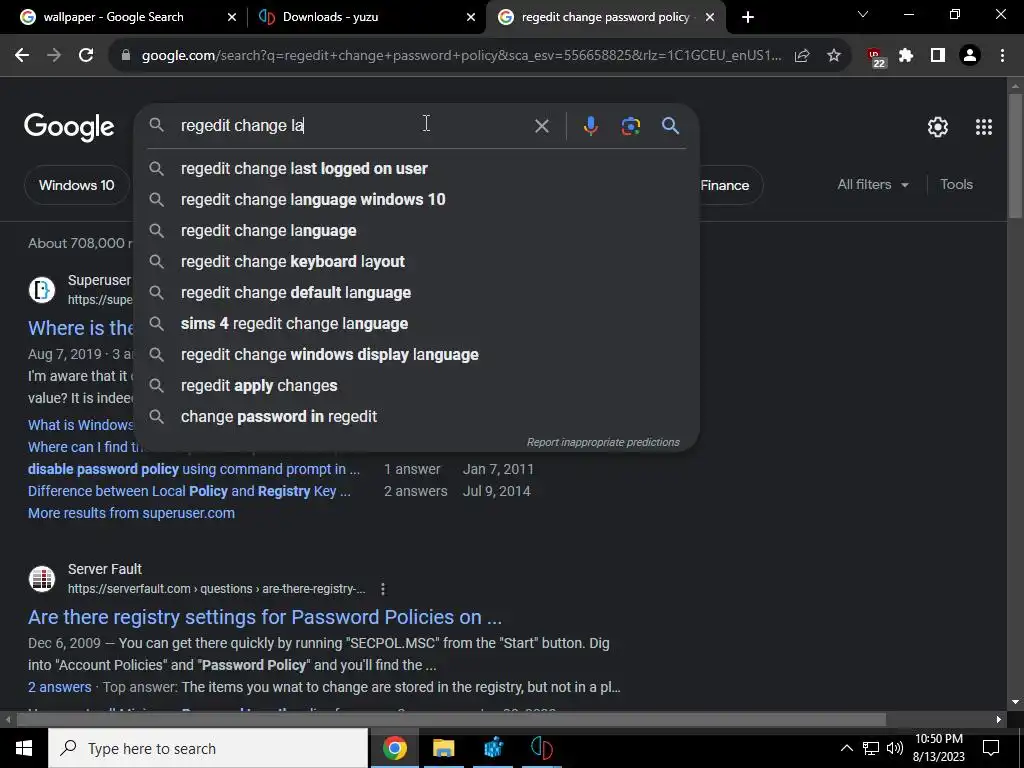Click the Chrome address bar URL
The width and height of the screenshot is (1024, 768).
pos(461,56)
